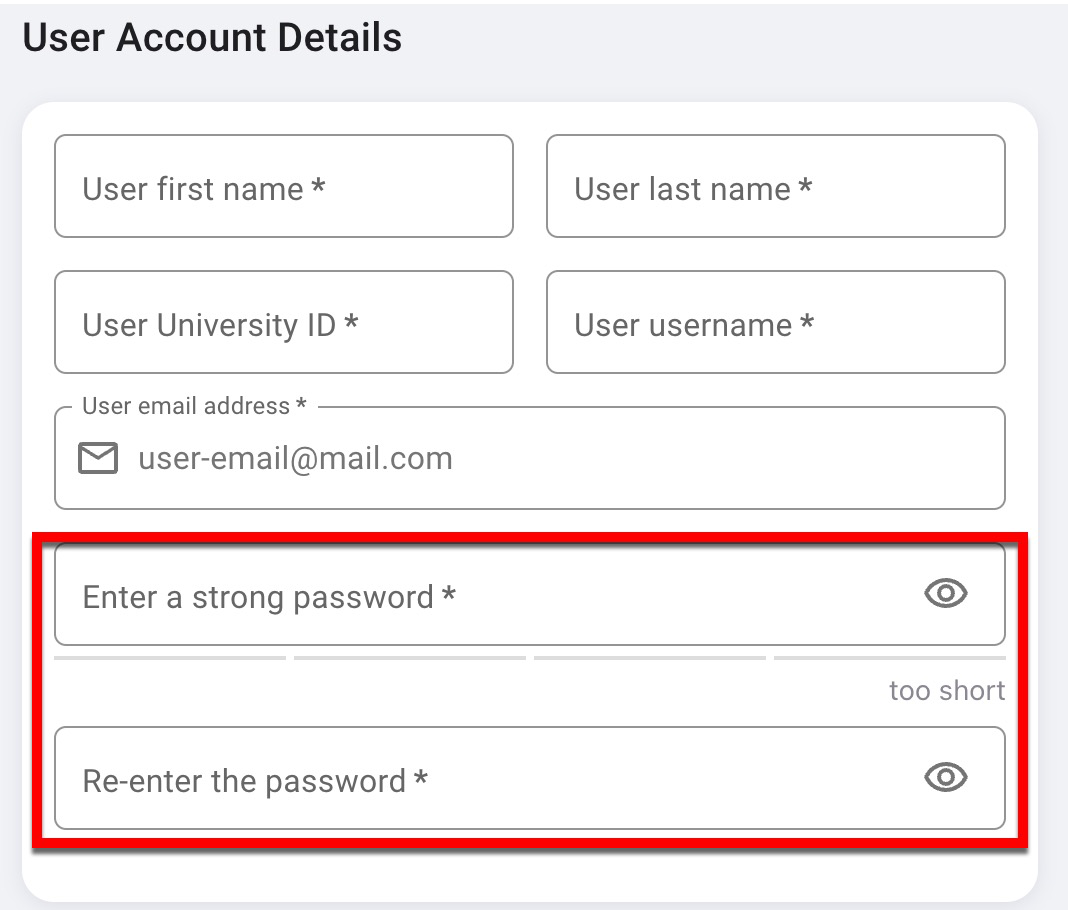Click the 'too short' strength message
This screenshot has height=910, width=1068.
[x=946, y=691]
